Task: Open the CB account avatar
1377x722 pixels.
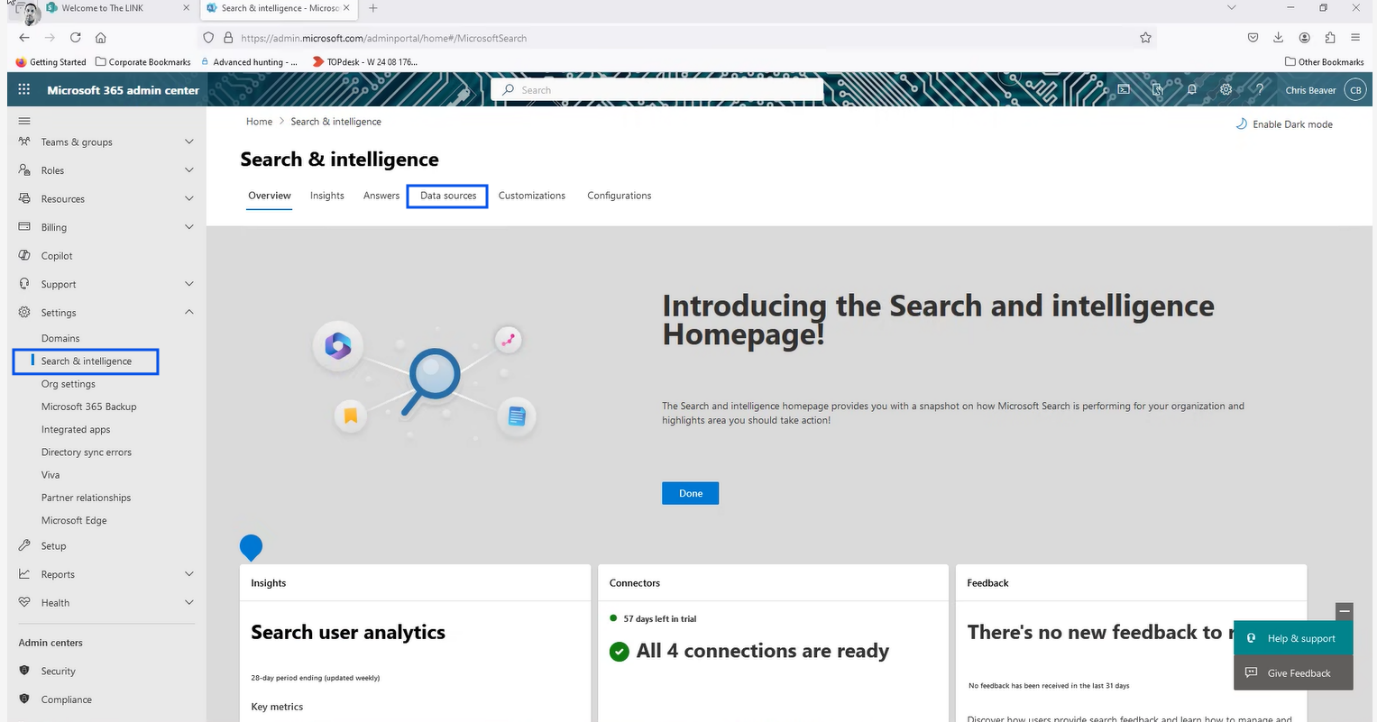Action: click(1355, 90)
